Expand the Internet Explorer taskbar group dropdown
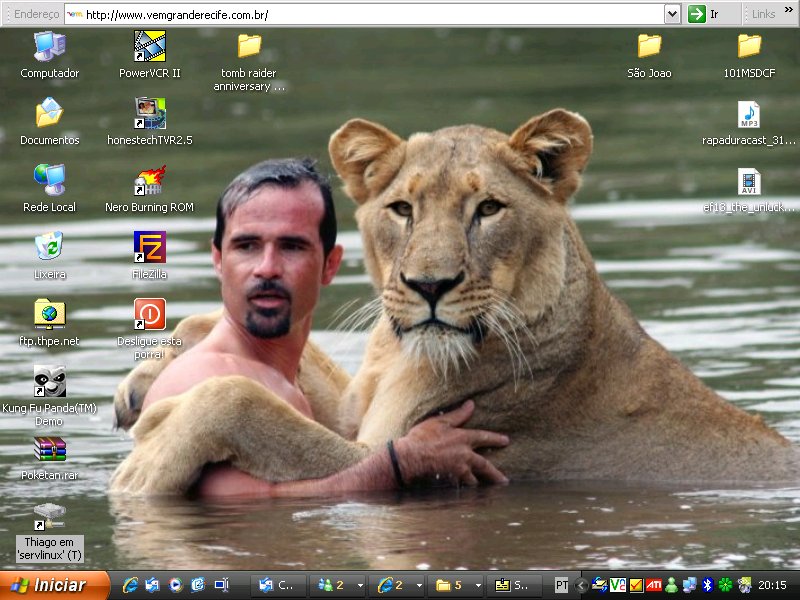Viewport: 800px width, 600px height. coord(419,585)
